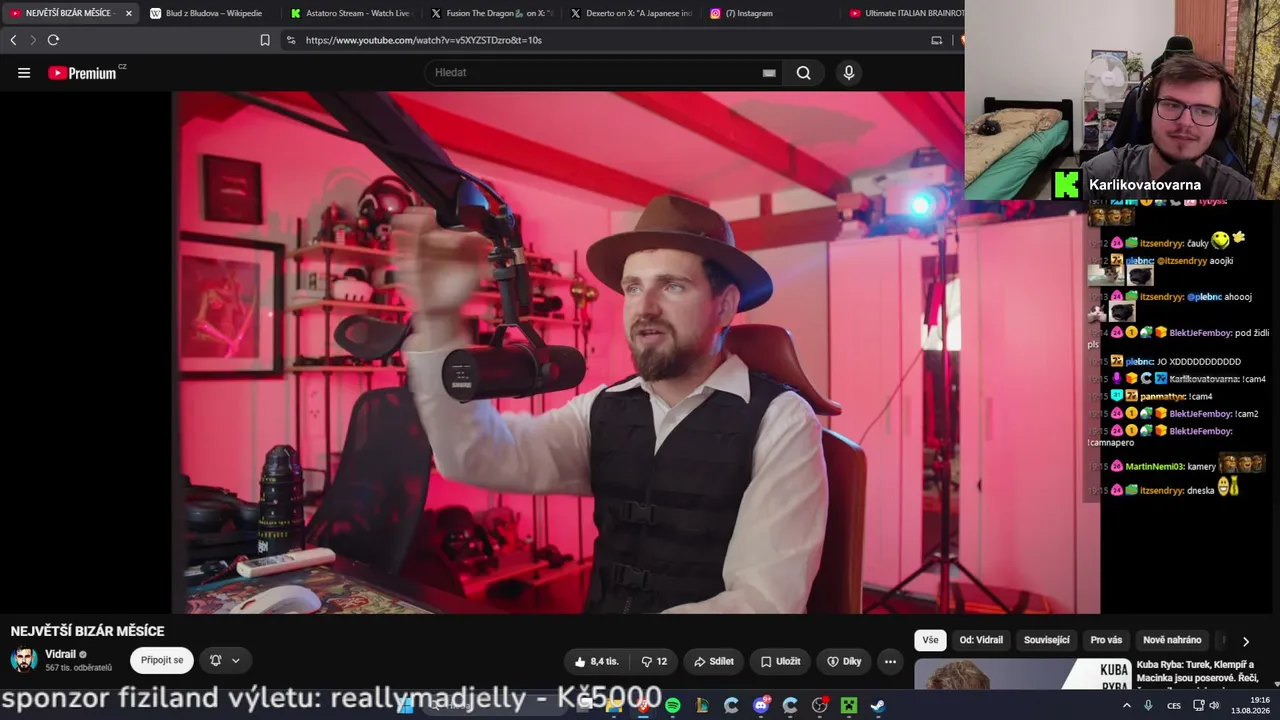Open Discord from the taskbar
Image resolution: width=1280 pixels, height=720 pixels.
(761, 706)
